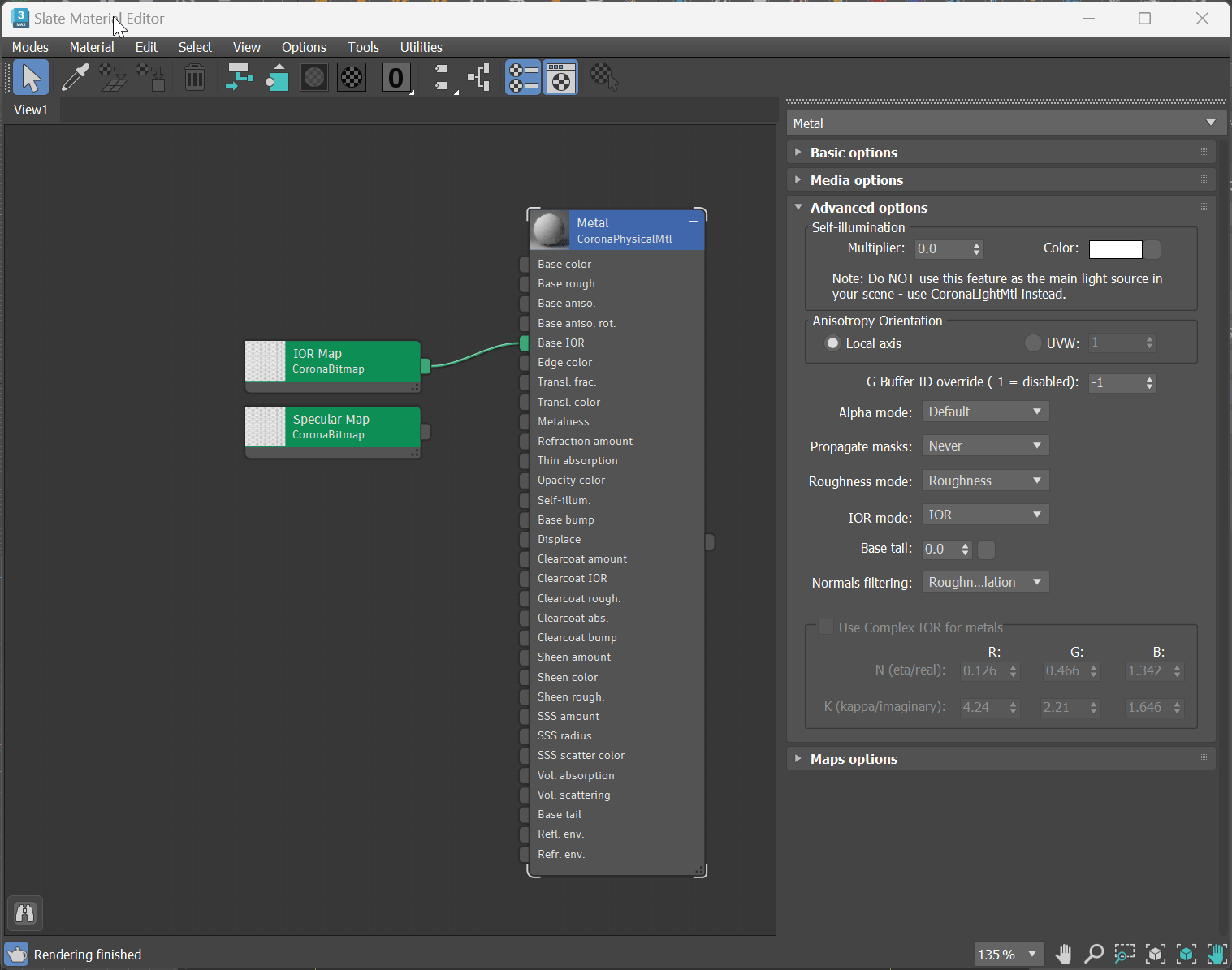
Task: Enable Use Complex IOR for metals
Action: (x=826, y=627)
